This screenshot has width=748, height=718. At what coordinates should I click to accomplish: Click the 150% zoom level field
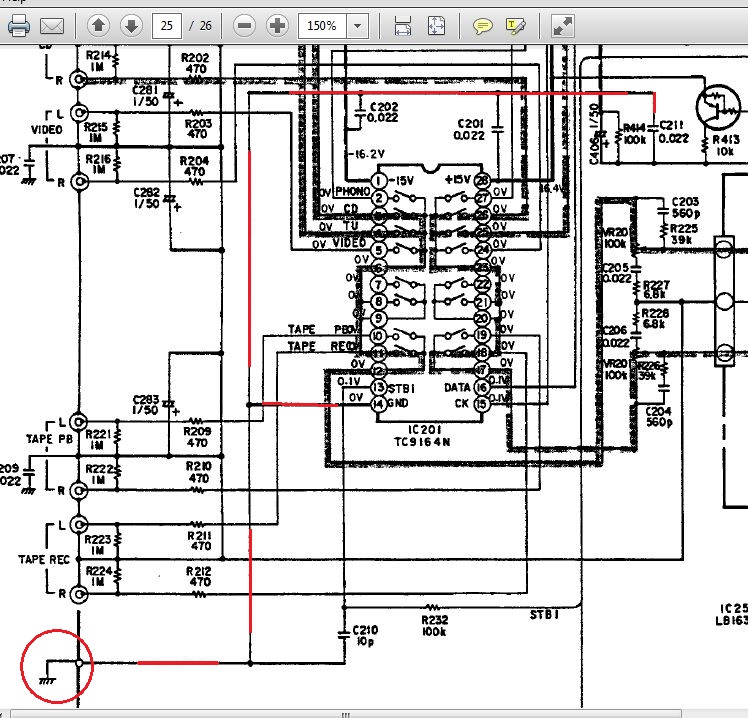(320, 26)
